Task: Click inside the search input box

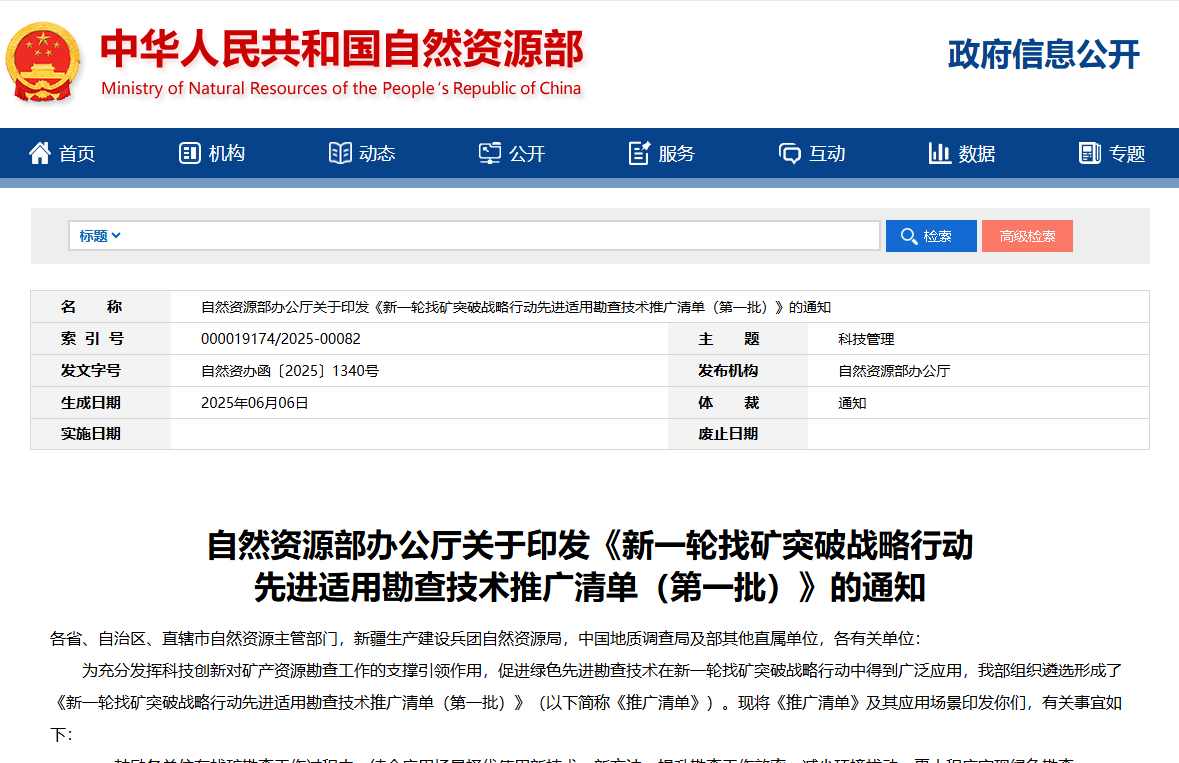Action: (x=500, y=235)
